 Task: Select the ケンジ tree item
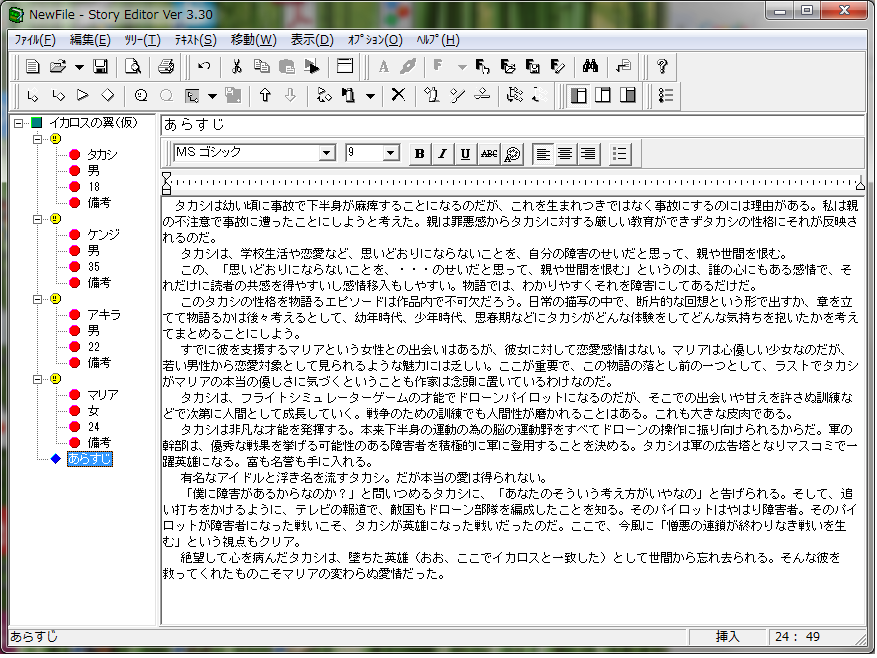tap(103, 234)
